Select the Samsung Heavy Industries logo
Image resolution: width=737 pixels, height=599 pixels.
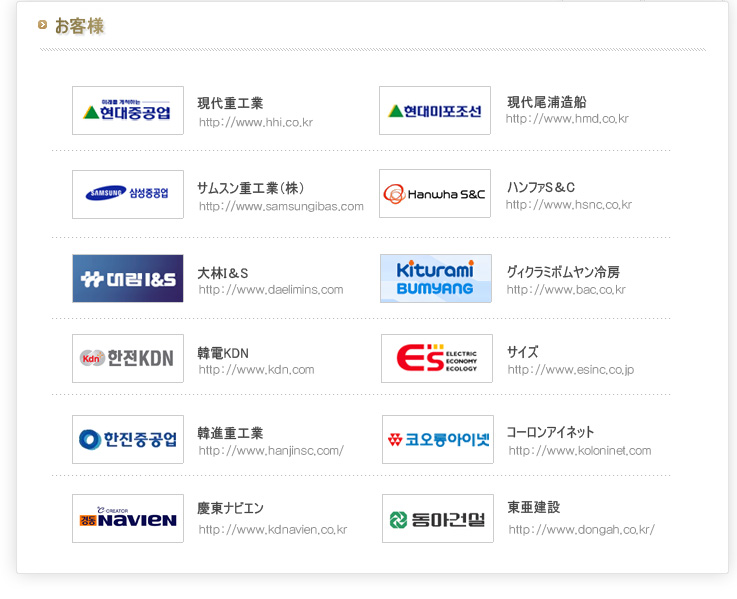point(128,194)
